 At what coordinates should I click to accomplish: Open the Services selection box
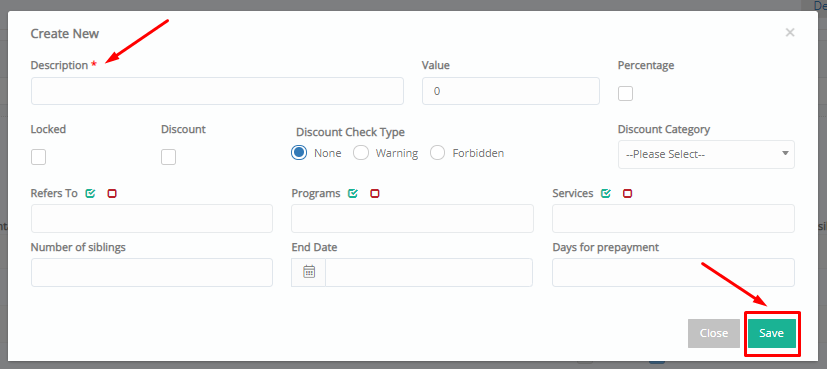673,218
